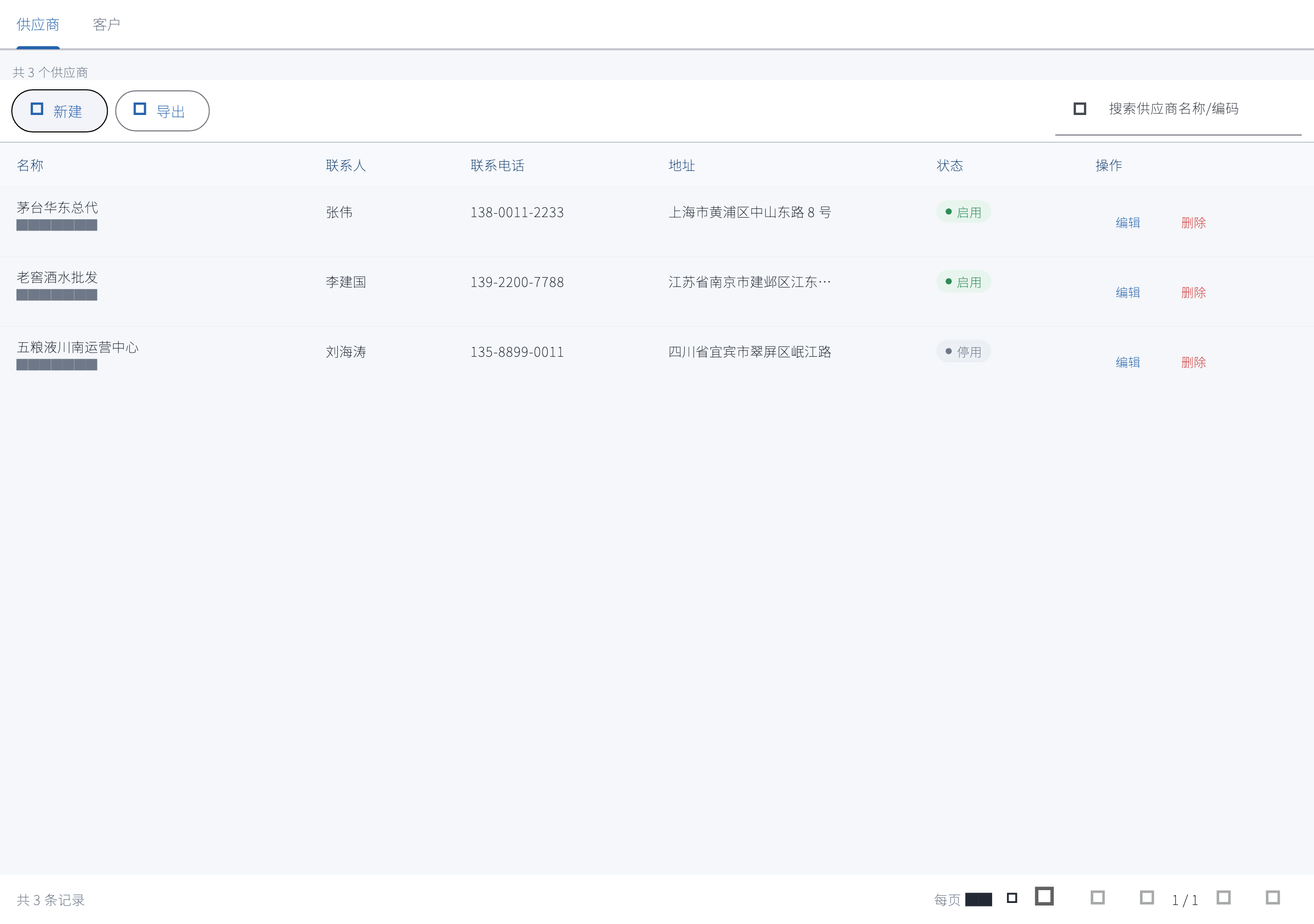
Task: Click the phone number 138-0011-2233
Action: point(517,213)
